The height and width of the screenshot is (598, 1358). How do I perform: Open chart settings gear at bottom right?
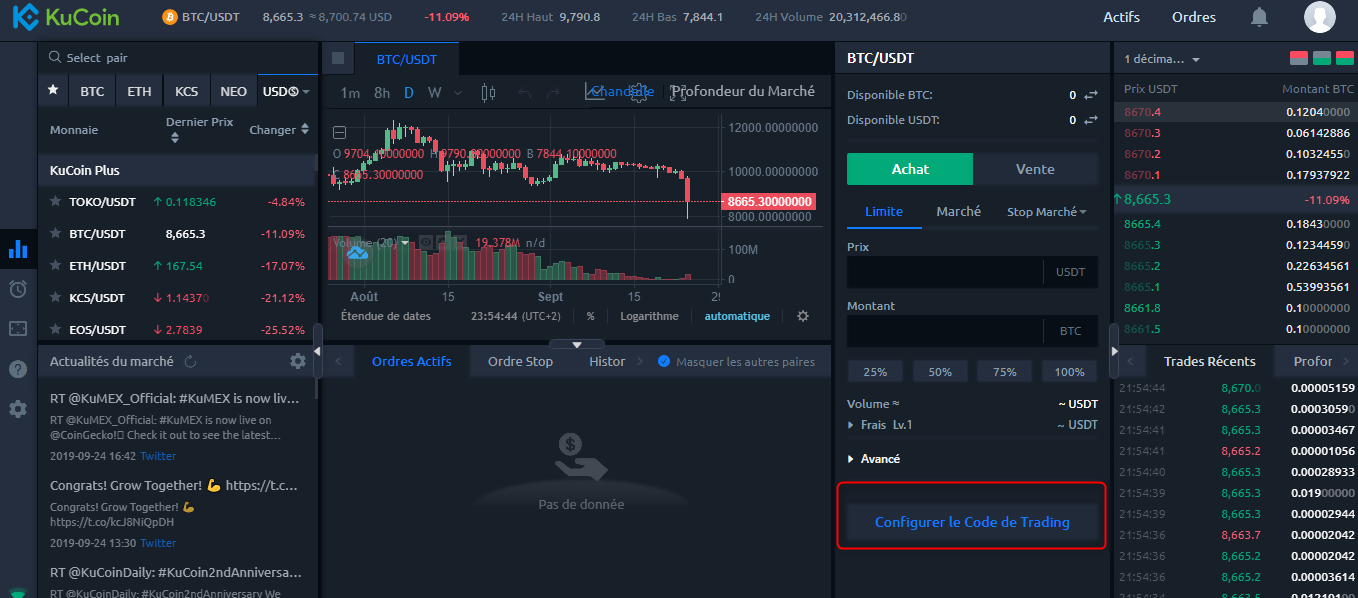tap(803, 316)
